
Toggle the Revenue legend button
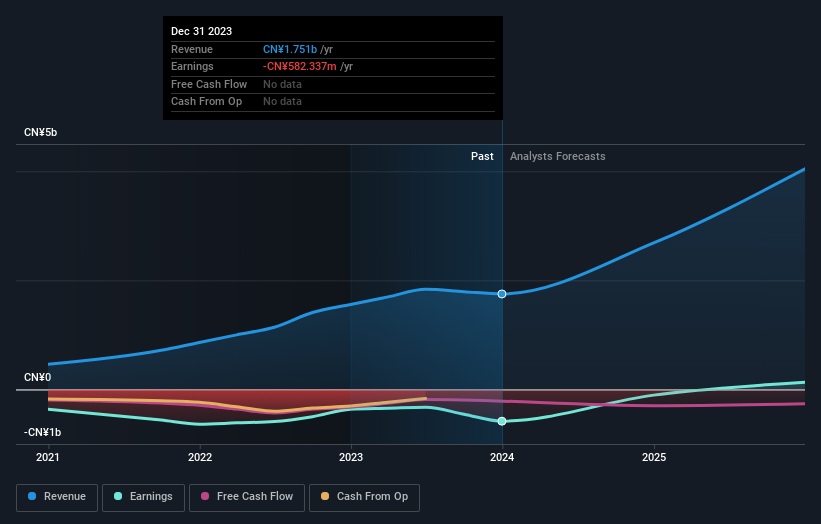tap(57, 497)
